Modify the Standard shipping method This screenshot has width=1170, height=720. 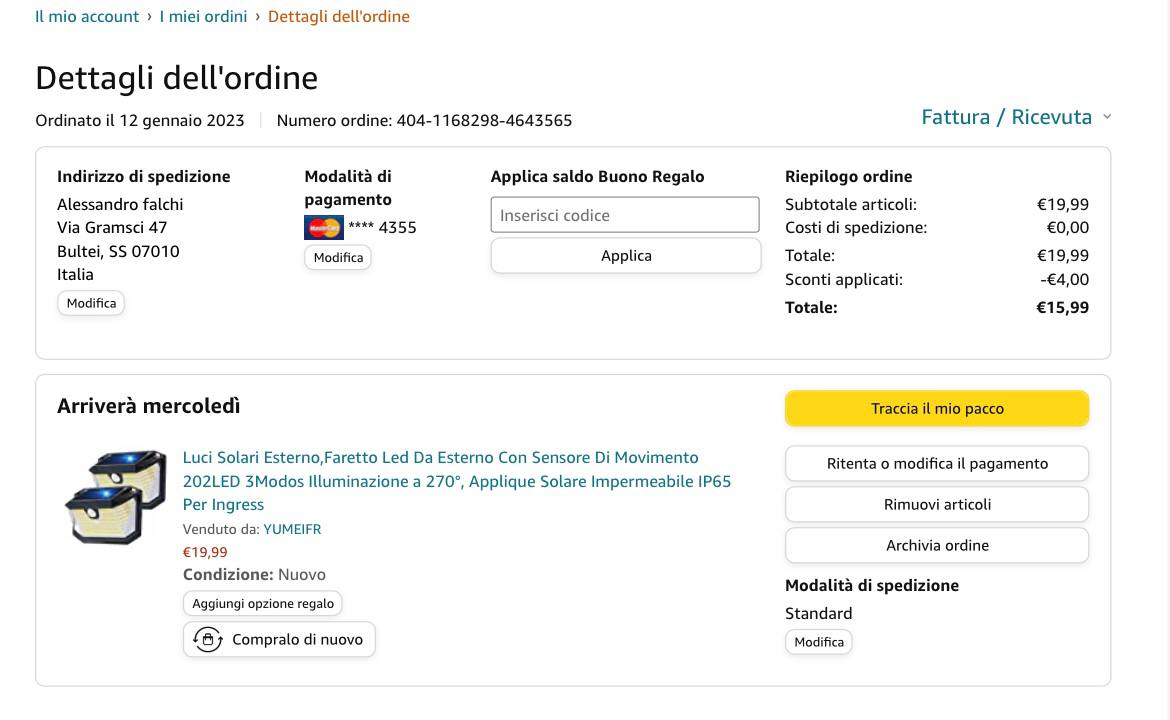(819, 642)
